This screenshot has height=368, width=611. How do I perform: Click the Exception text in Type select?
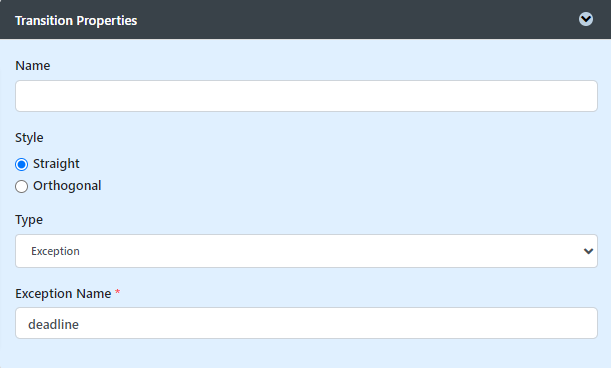tap(55, 251)
